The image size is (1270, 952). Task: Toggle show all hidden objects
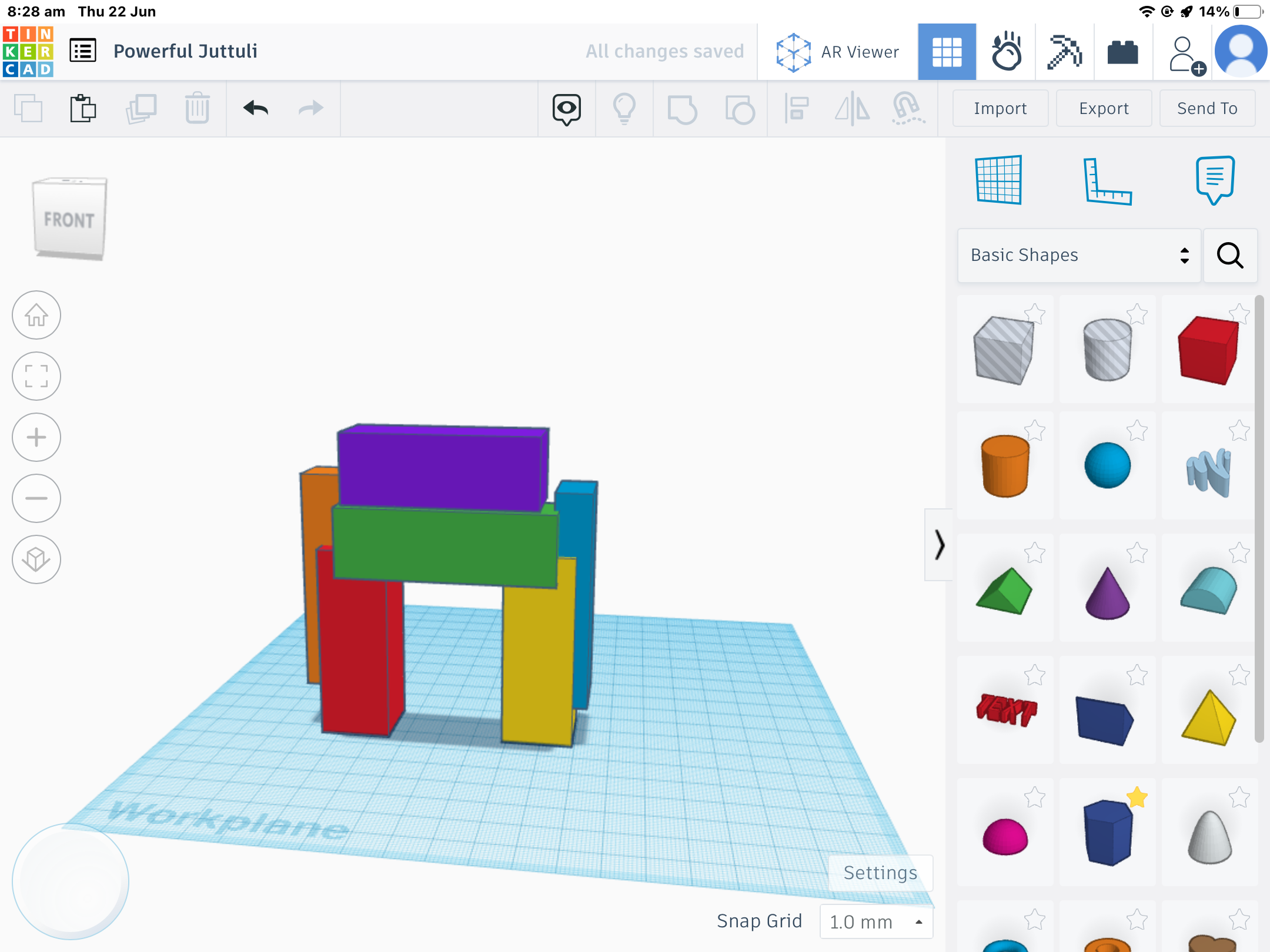[567, 109]
